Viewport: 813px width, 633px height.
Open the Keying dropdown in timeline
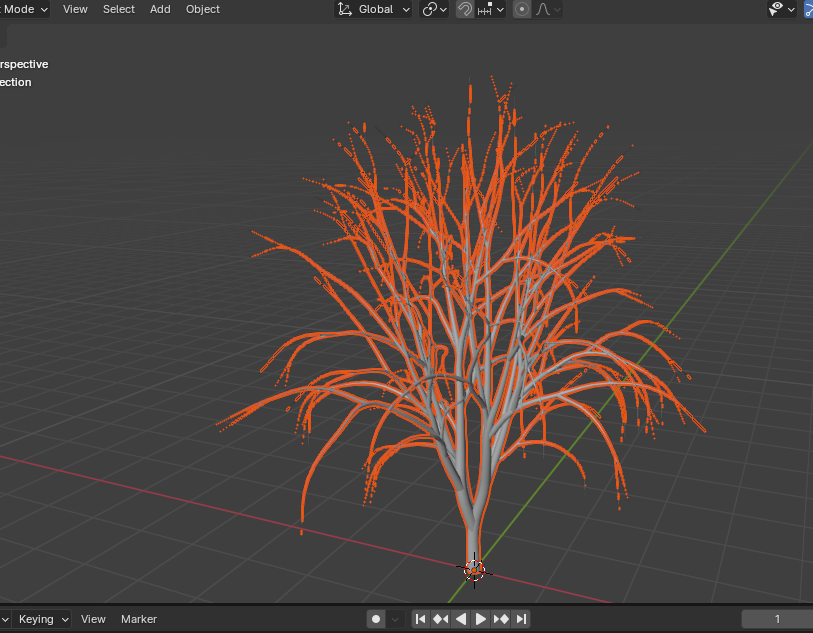coord(42,619)
